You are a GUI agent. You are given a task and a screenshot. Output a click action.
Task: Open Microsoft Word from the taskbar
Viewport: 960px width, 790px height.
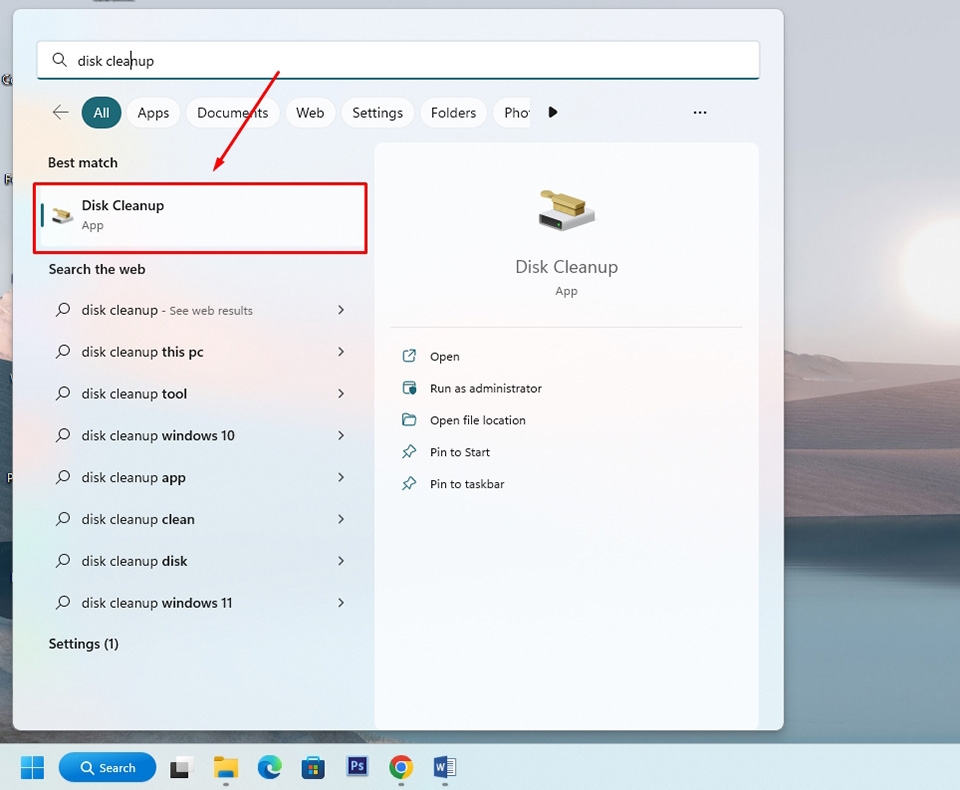point(445,767)
